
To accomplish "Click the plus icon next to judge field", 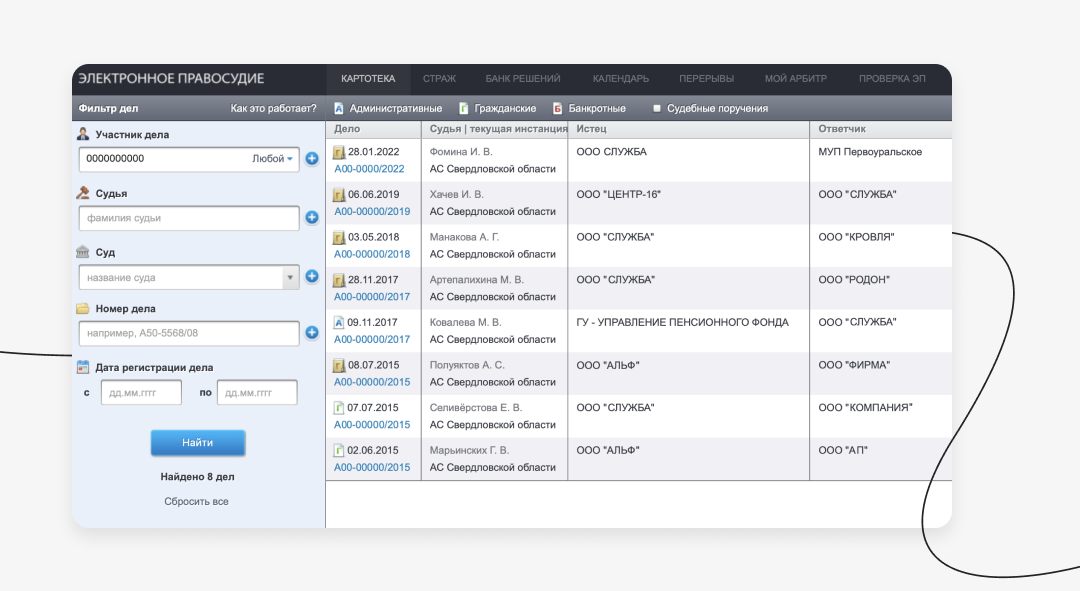I will (x=312, y=217).
